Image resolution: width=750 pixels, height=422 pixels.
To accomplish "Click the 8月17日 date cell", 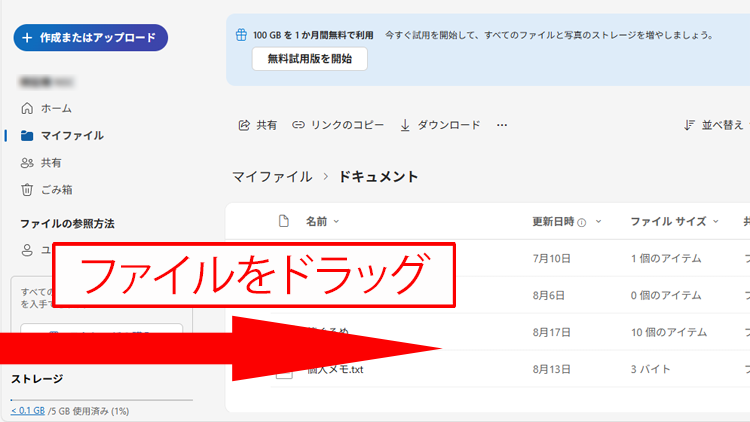I will [551, 332].
